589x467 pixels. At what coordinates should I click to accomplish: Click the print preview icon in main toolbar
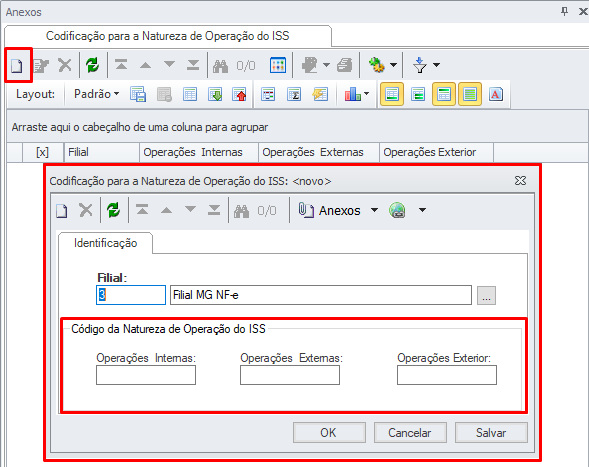pyautogui.click(x=310, y=65)
